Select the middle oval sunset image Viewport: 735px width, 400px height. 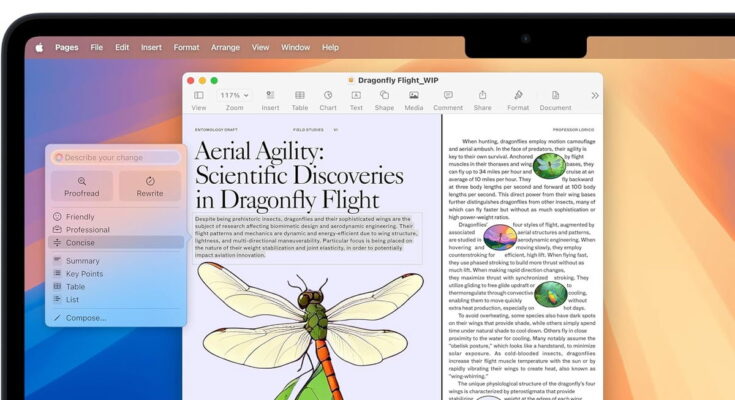(x=500, y=237)
